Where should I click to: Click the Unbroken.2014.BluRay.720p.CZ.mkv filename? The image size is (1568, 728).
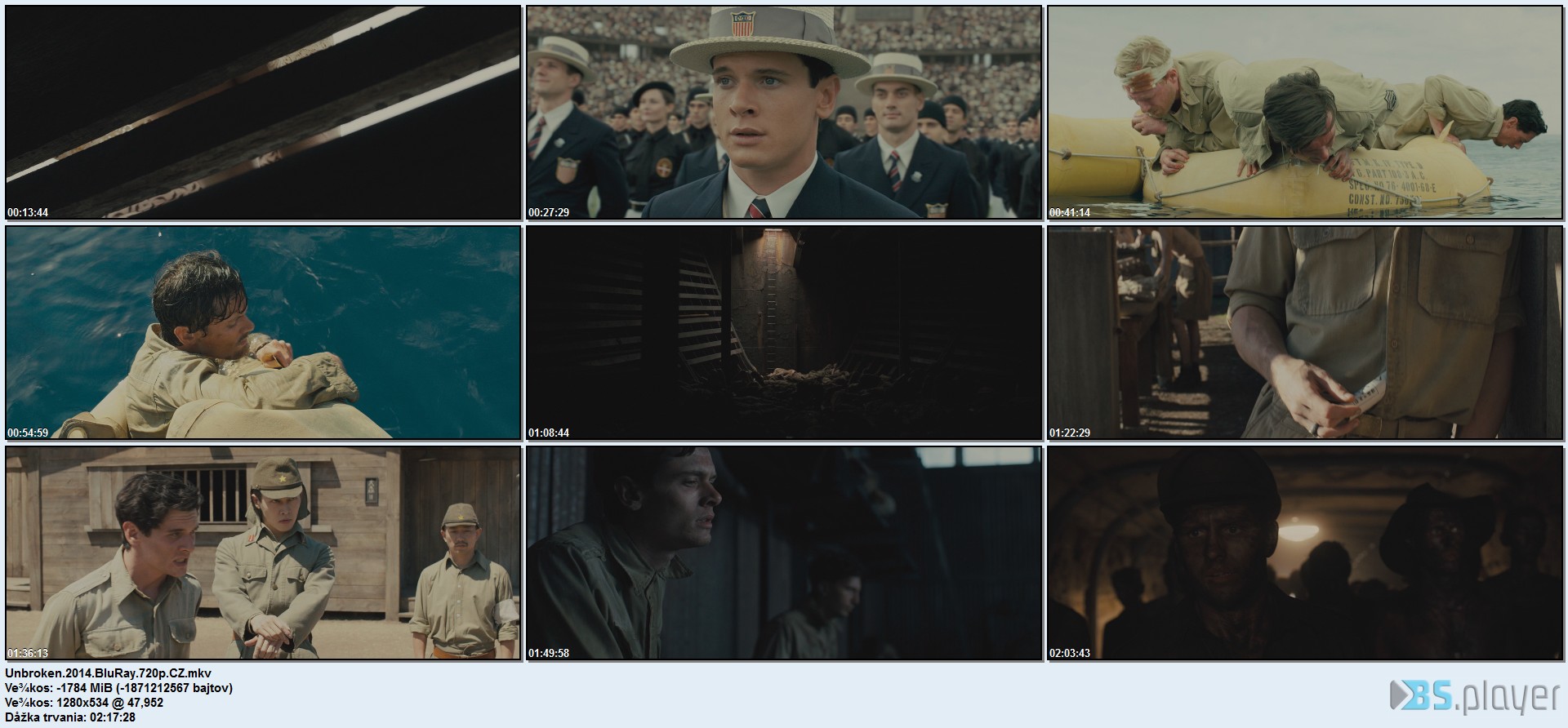(x=108, y=673)
